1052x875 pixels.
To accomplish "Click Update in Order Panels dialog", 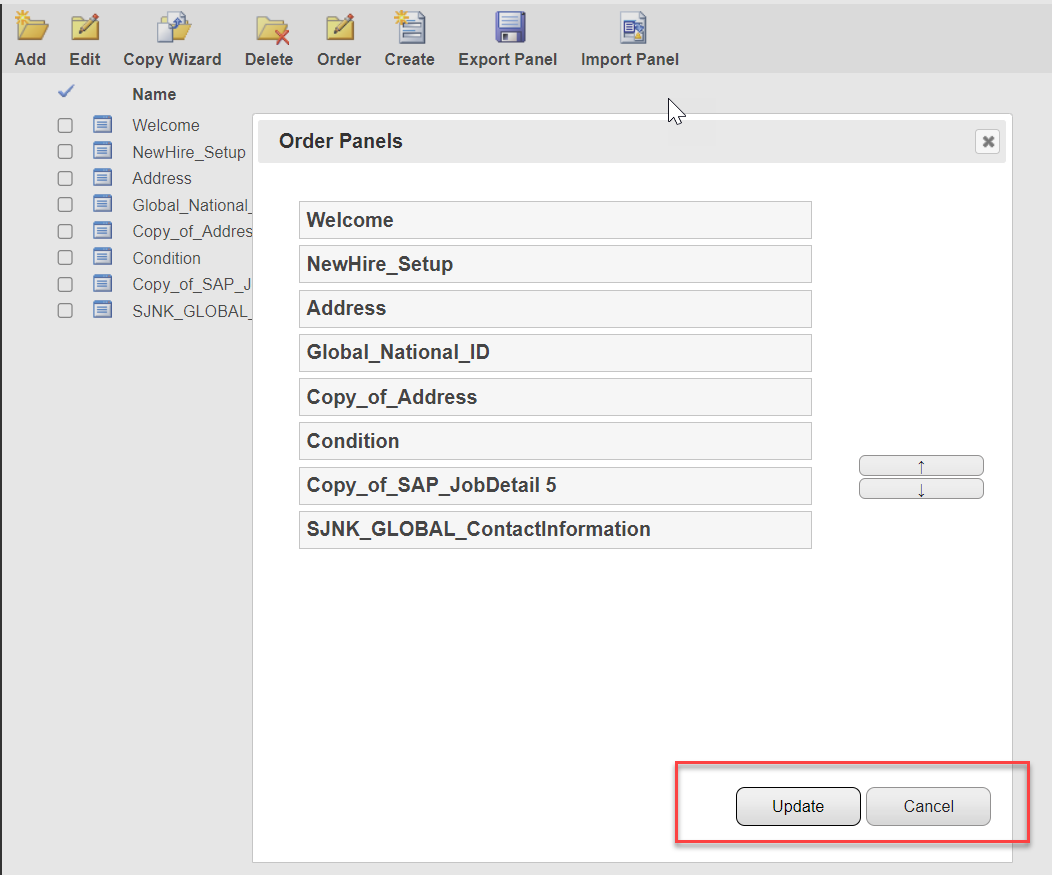I will (x=798, y=807).
